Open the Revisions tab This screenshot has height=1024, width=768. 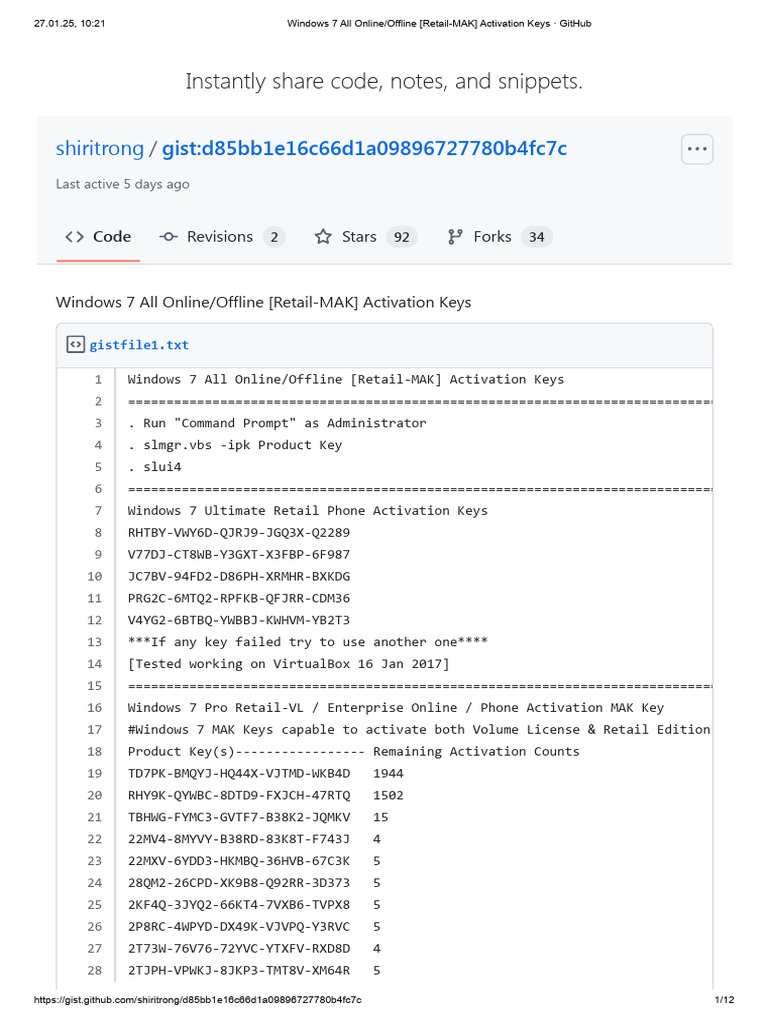pos(221,237)
